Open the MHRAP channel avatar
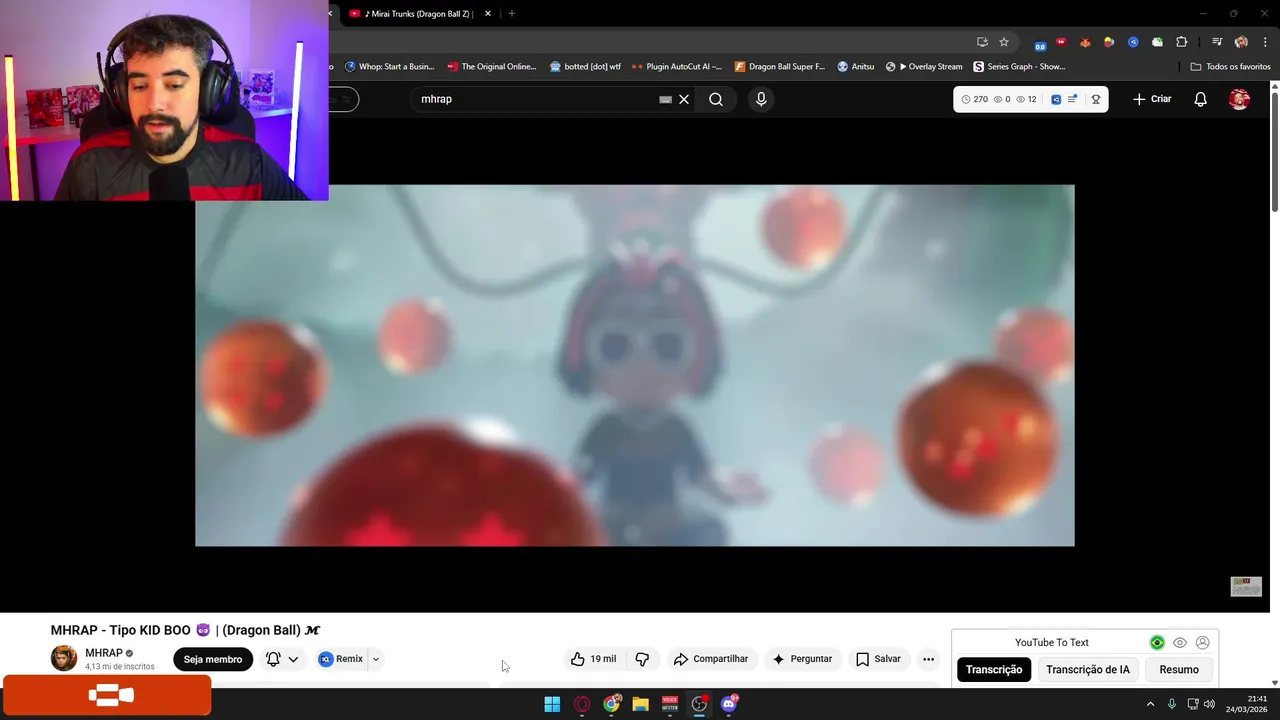1280x720 pixels. [x=64, y=658]
